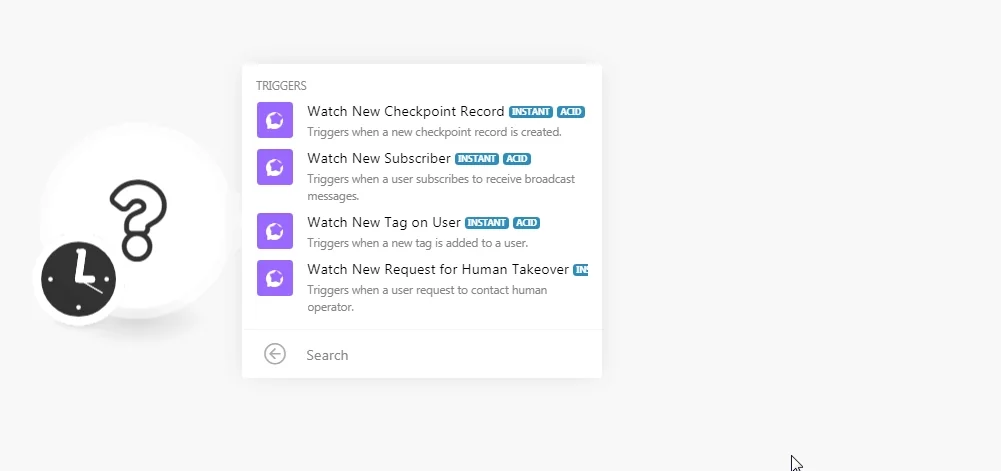Go back using the circled left arrow
Image resolution: width=1001 pixels, height=471 pixels.
tap(275, 354)
